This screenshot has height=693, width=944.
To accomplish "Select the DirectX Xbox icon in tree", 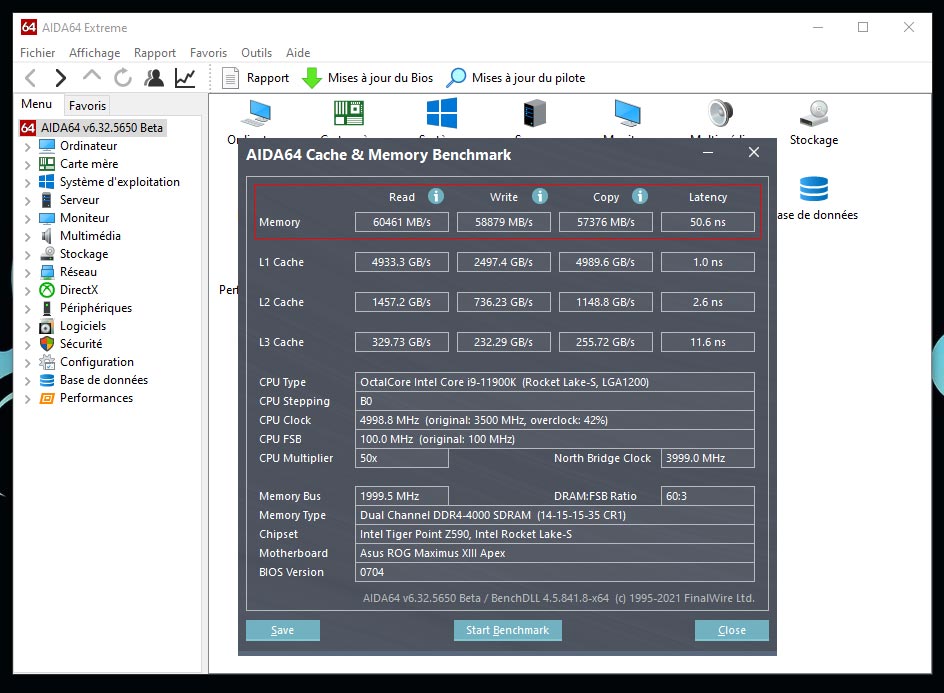I will (x=47, y=290).
